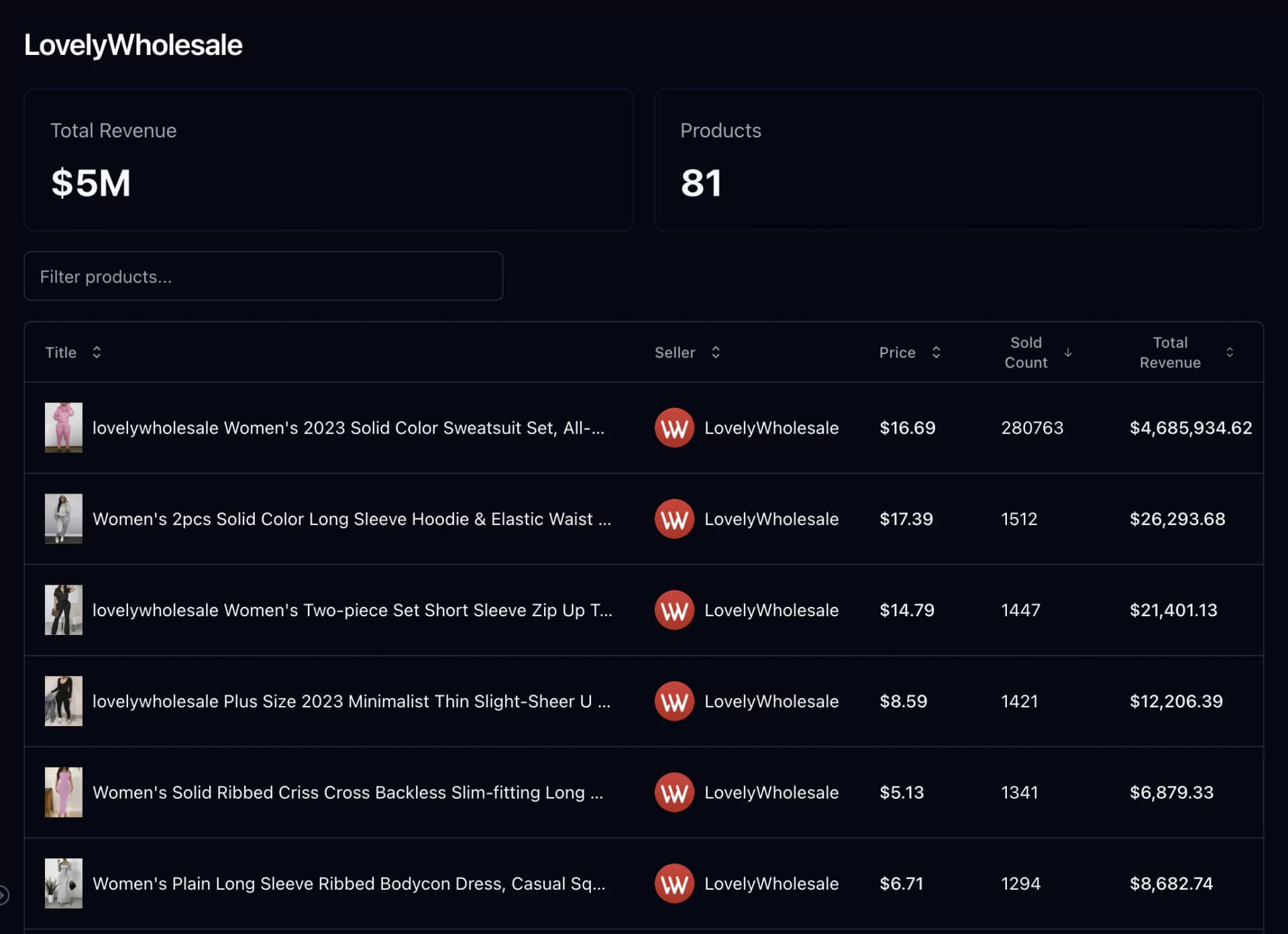Sort by the Sold Count header
This screenshot has width=1288, height=934.
1026,352
